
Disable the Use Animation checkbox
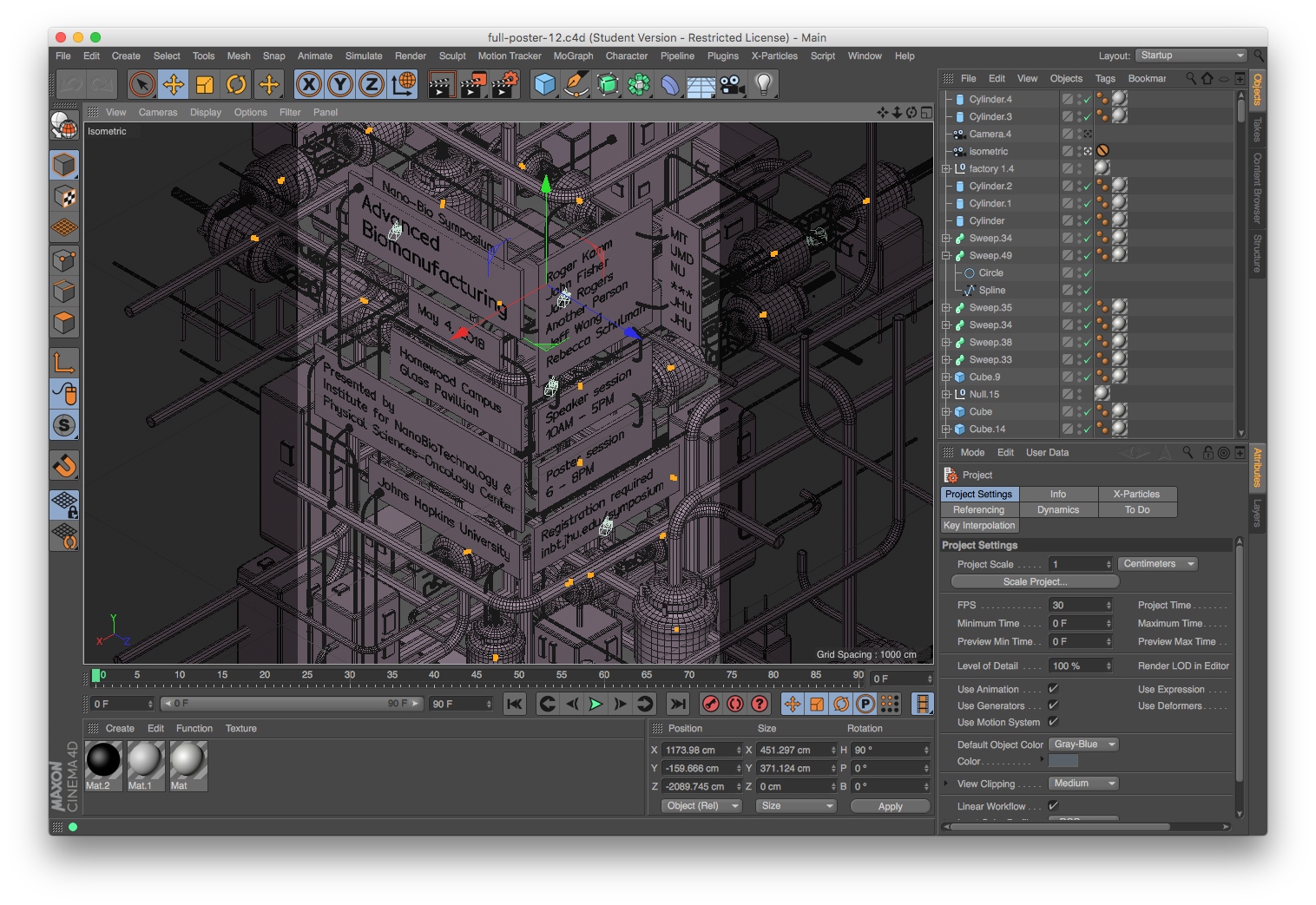(1052, 688)
